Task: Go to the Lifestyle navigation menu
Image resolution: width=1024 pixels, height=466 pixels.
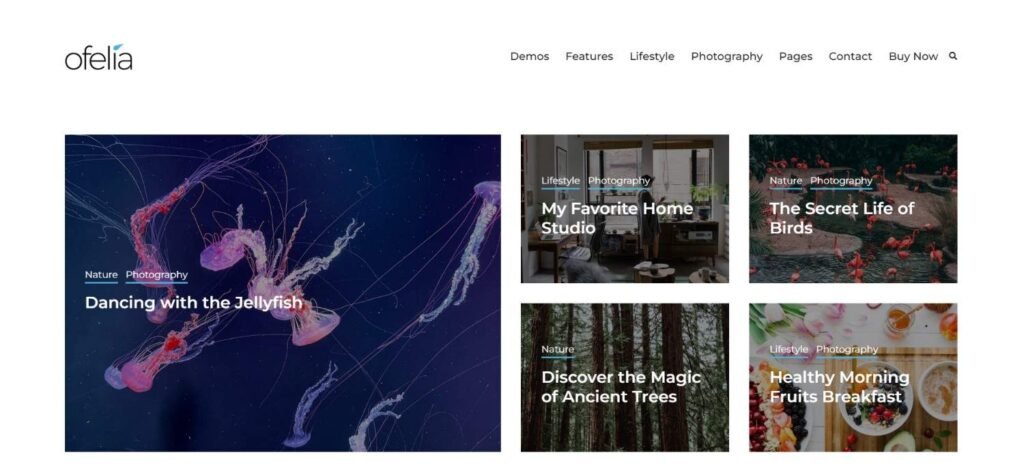Action: coord(652,57)
